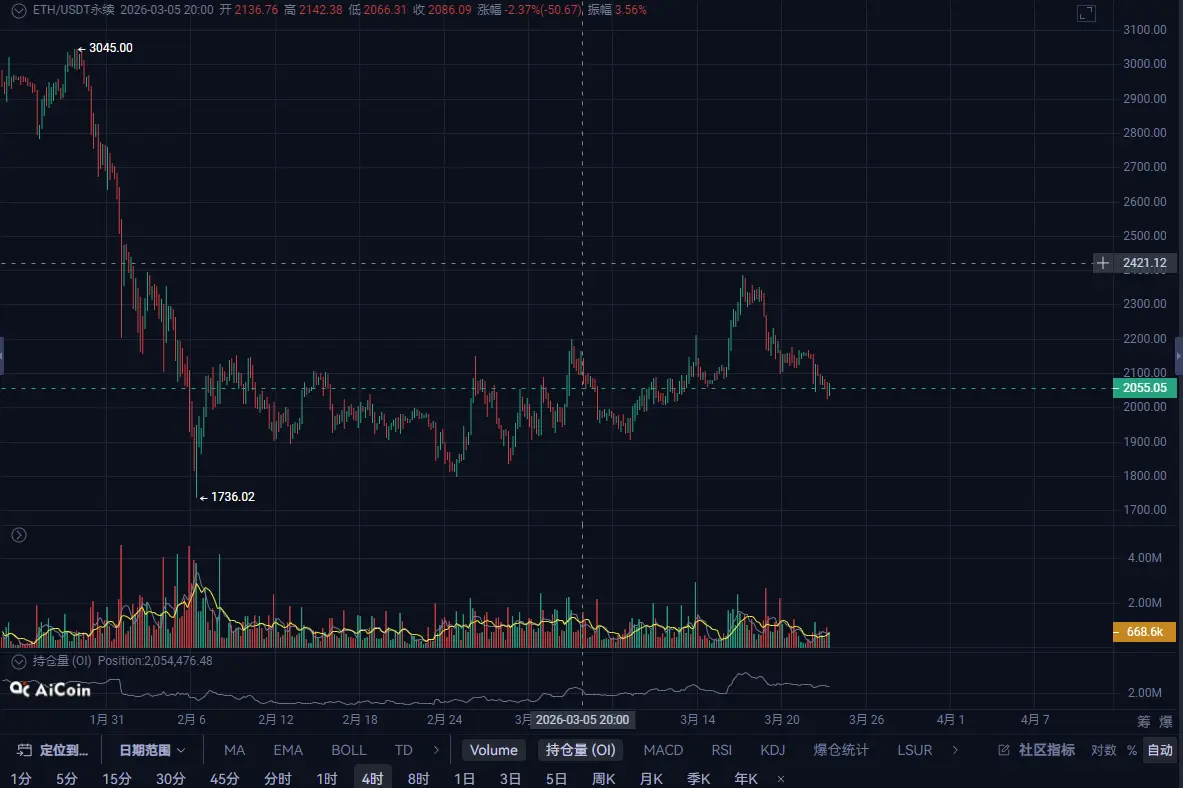Select the 1分 timeframe

pyautogui.click(x=20, y=778)
